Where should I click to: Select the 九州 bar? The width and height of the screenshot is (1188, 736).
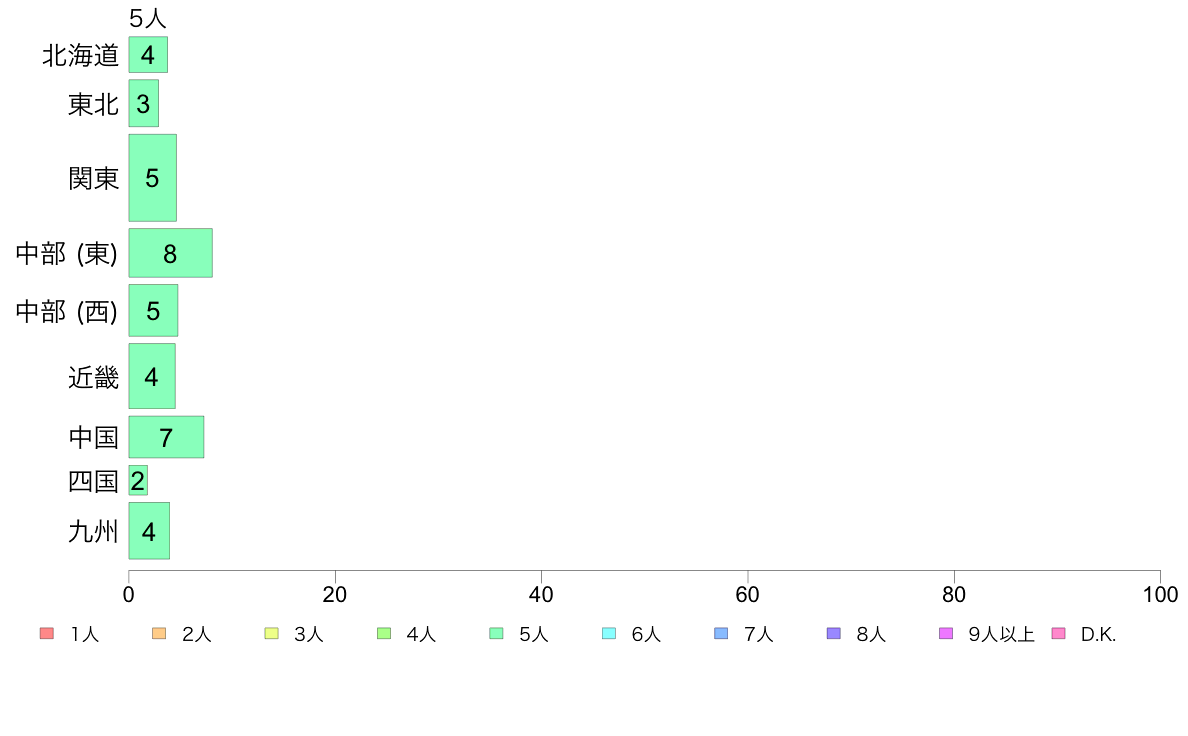pyautogui.click(x=149, y=531)
